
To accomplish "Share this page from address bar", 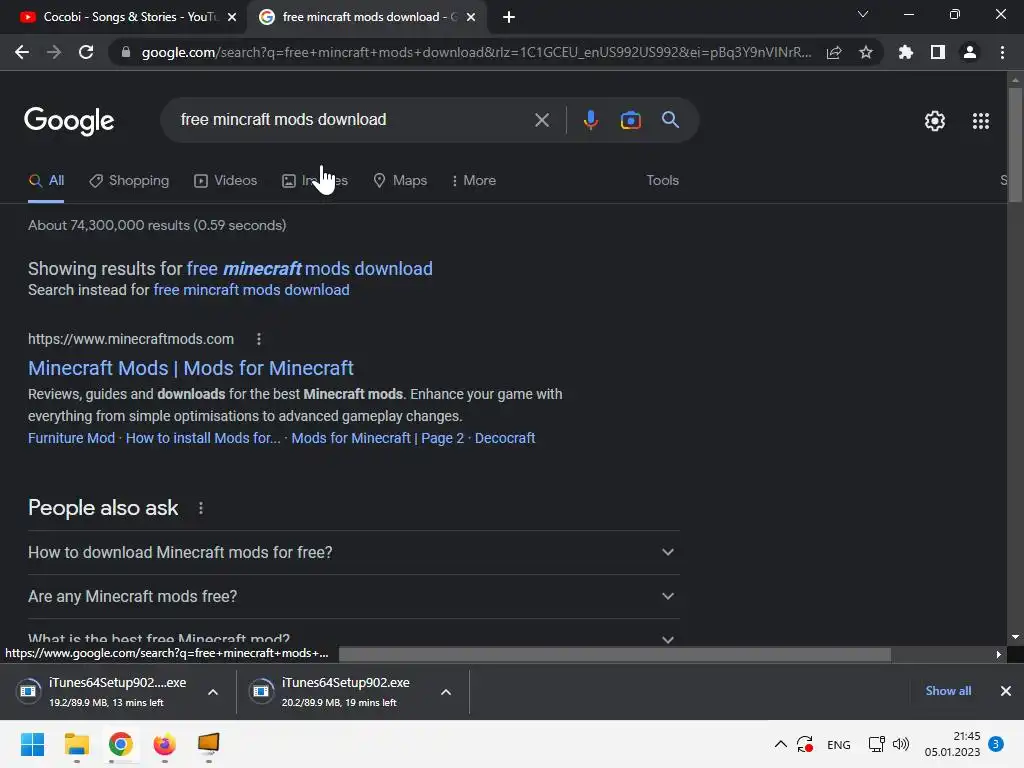I will [x=834, y=52].
